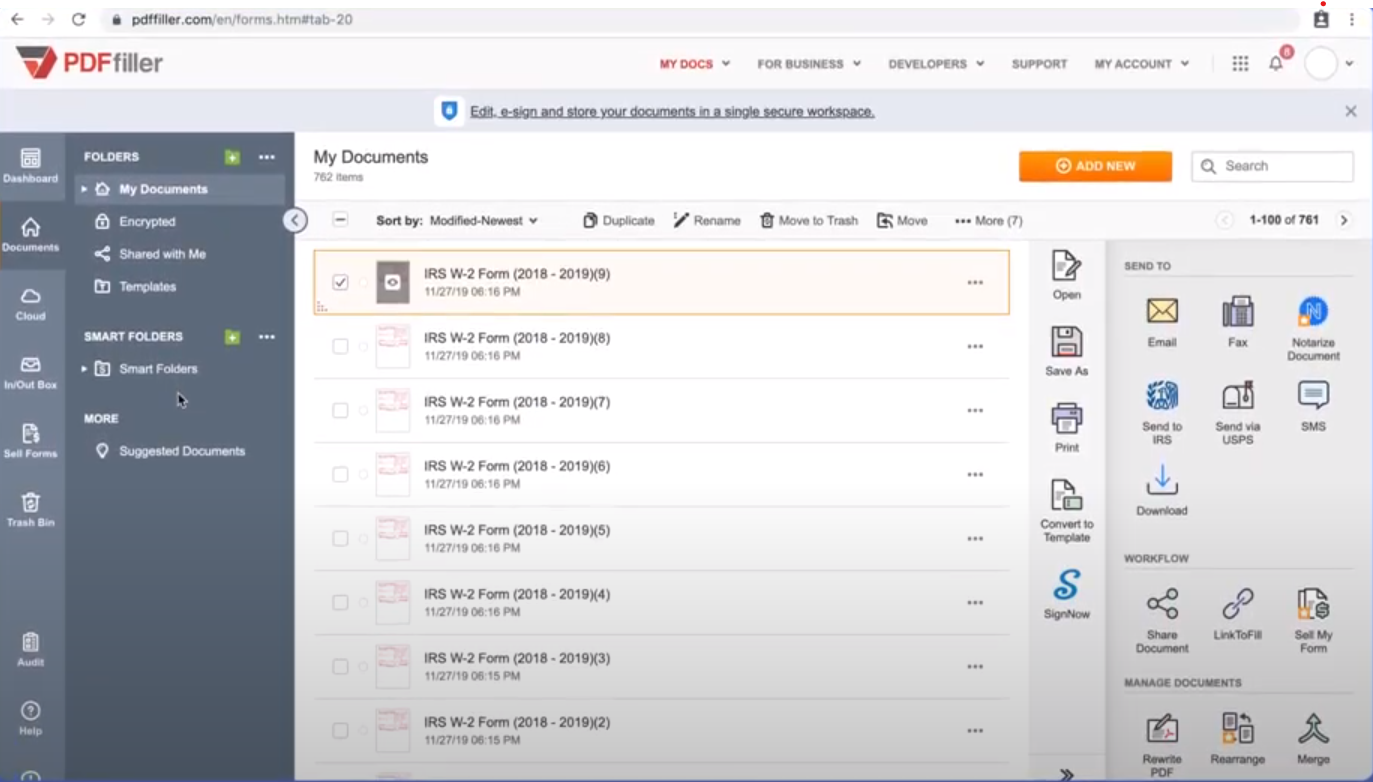The image size is (1373, 782).
Task: Expand the My Documents folder tree
Action: click(x=85, y=189)
